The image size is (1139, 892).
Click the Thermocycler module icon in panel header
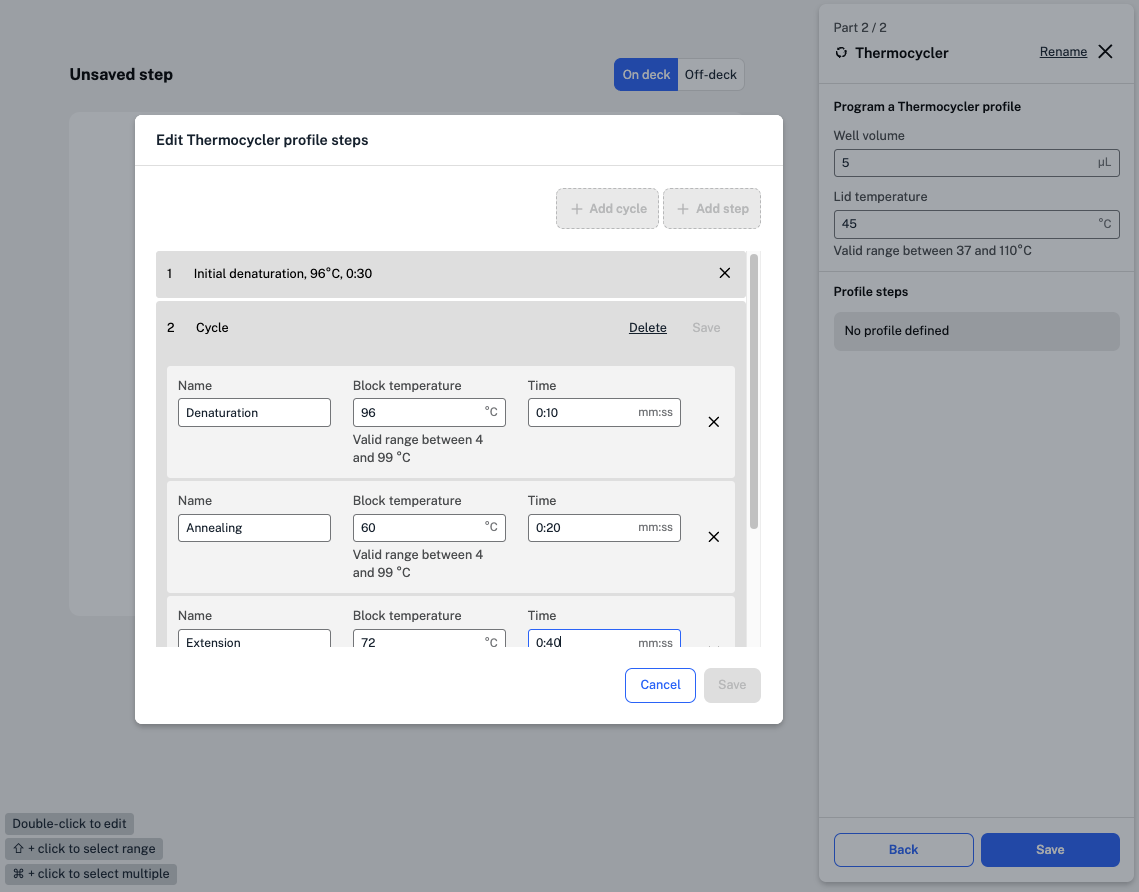[841, 53]
